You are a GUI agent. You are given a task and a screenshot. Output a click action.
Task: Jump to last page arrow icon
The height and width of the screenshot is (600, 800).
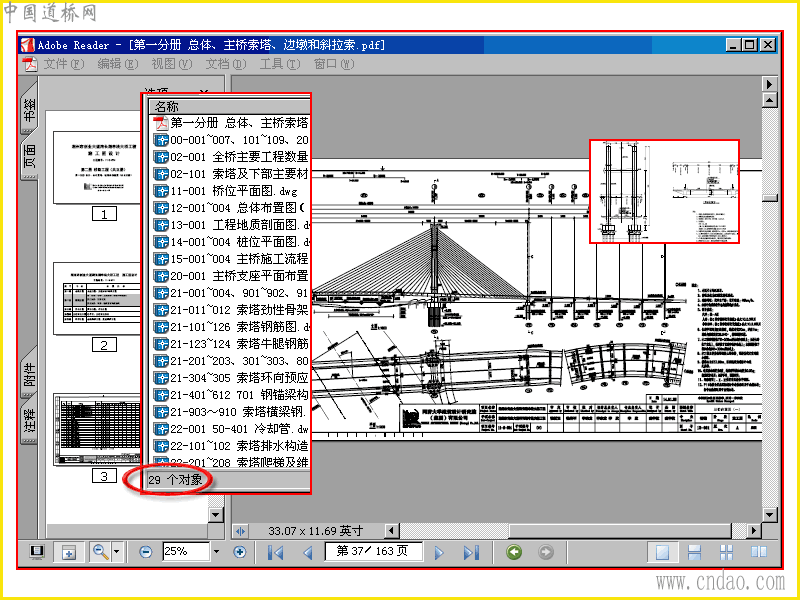coord(471,552)
